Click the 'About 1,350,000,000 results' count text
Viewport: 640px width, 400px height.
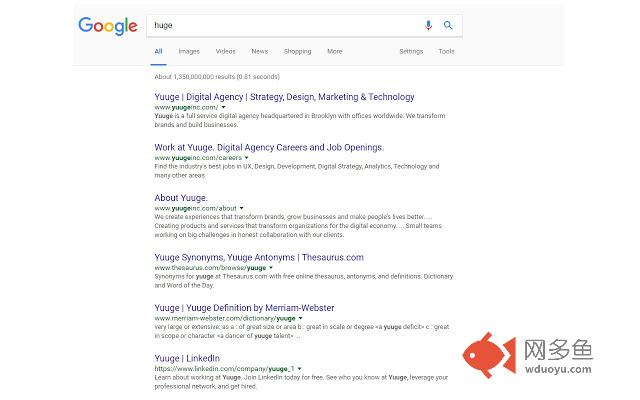click(x=217, y=77)
